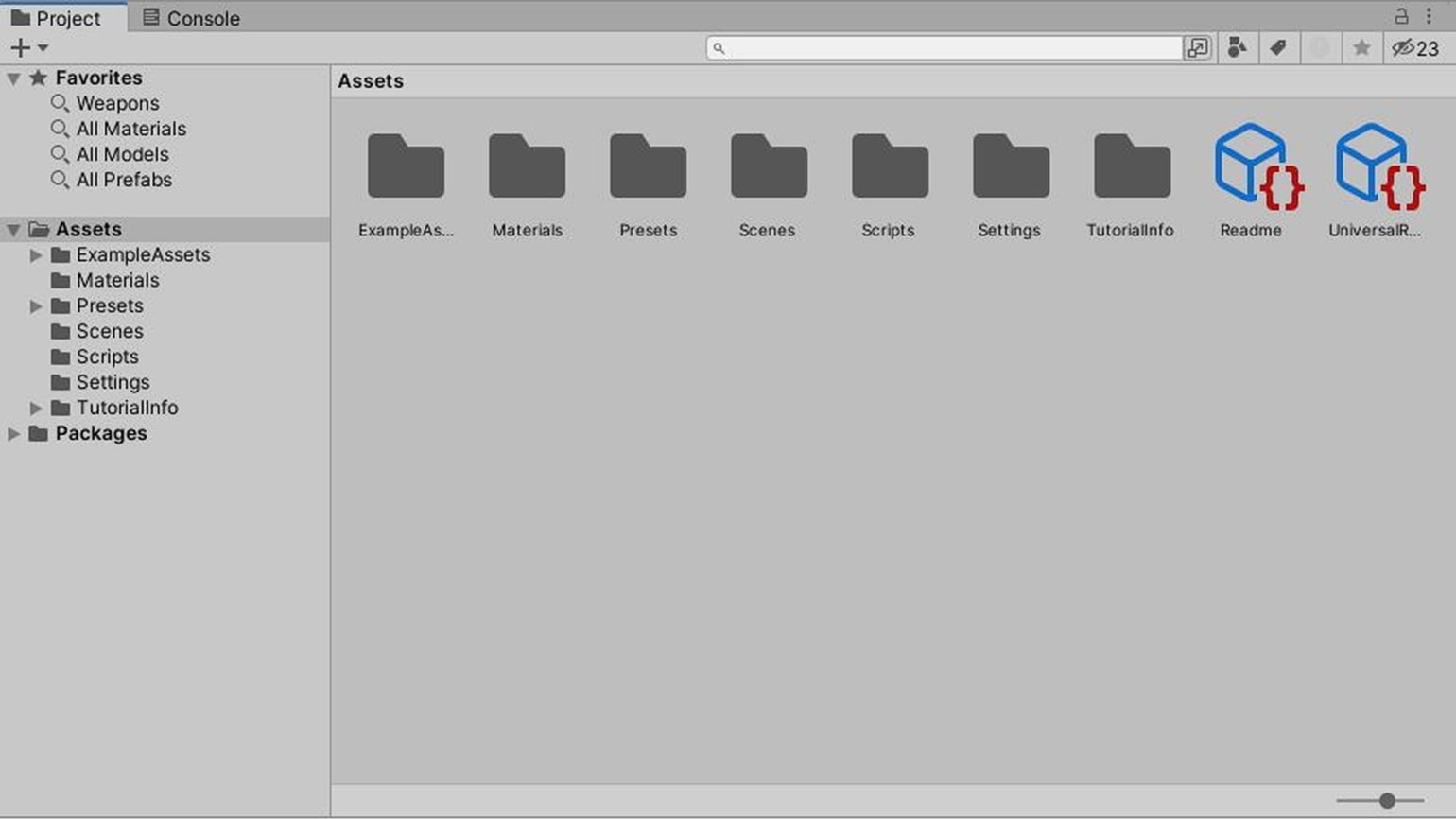Open the Scripts folder in the grid
1456x819 pixels.
889,166
